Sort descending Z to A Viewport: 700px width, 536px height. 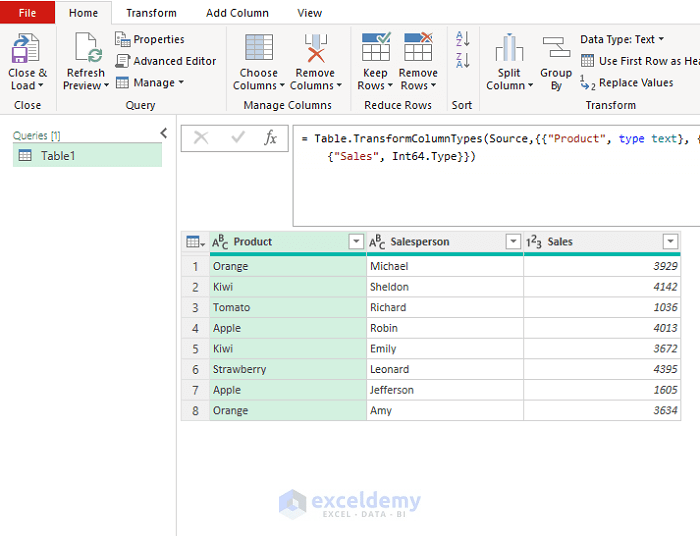pos(462,60)
